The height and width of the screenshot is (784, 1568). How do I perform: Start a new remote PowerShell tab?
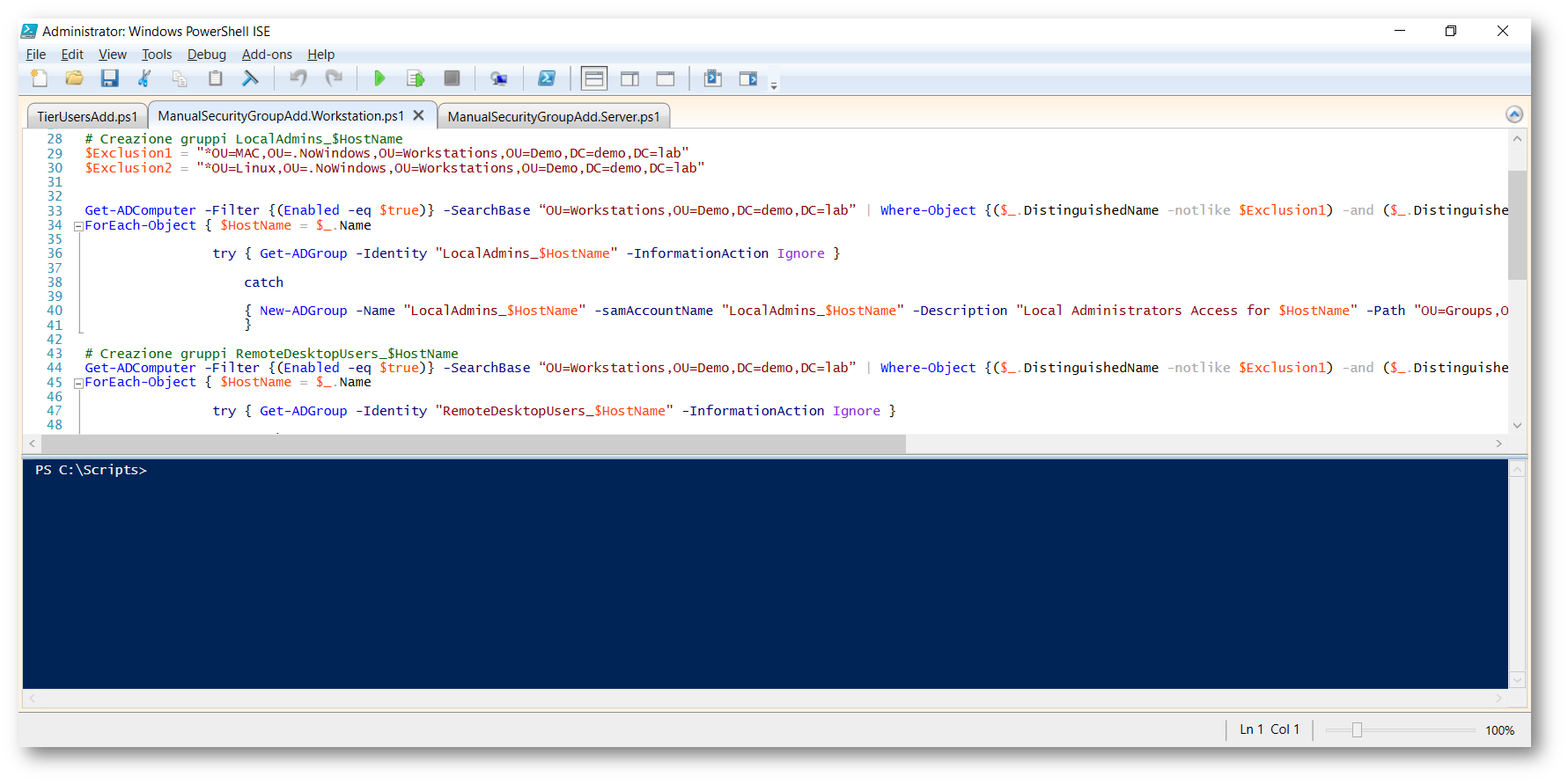click(499, 79)
